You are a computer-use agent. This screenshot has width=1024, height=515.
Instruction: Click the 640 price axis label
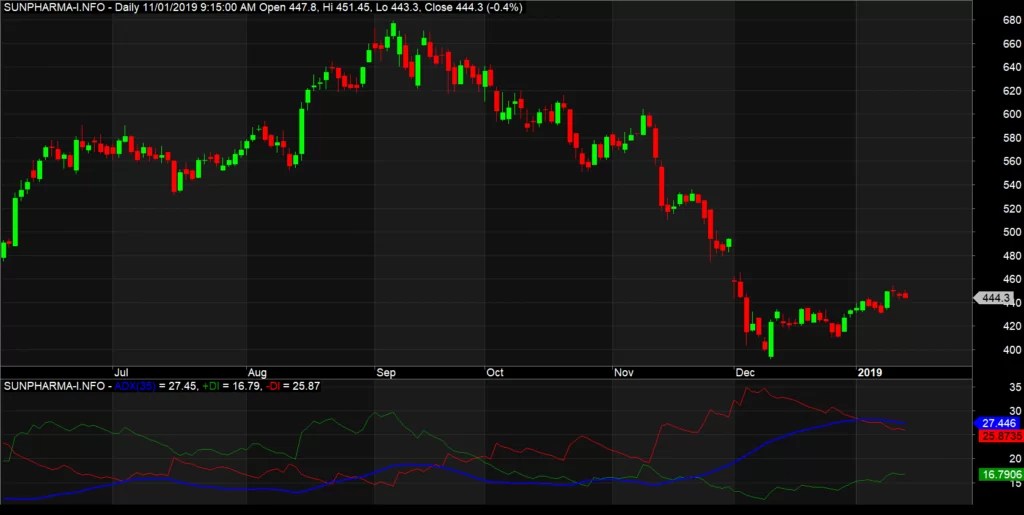[1012, 67]
